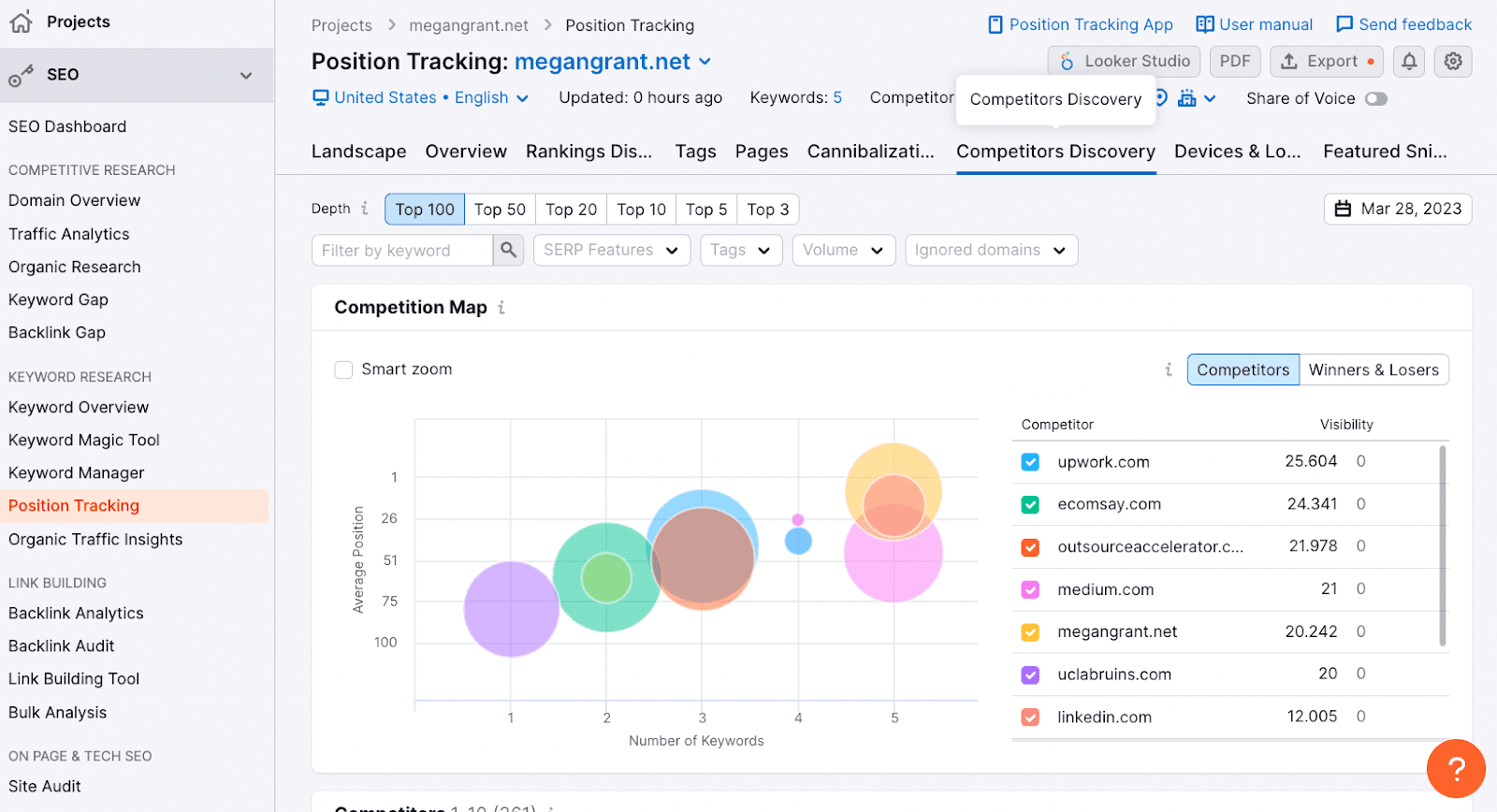Click the PDF export button
This screenshot has width=1497, height=812.
tap(1235, 62)
